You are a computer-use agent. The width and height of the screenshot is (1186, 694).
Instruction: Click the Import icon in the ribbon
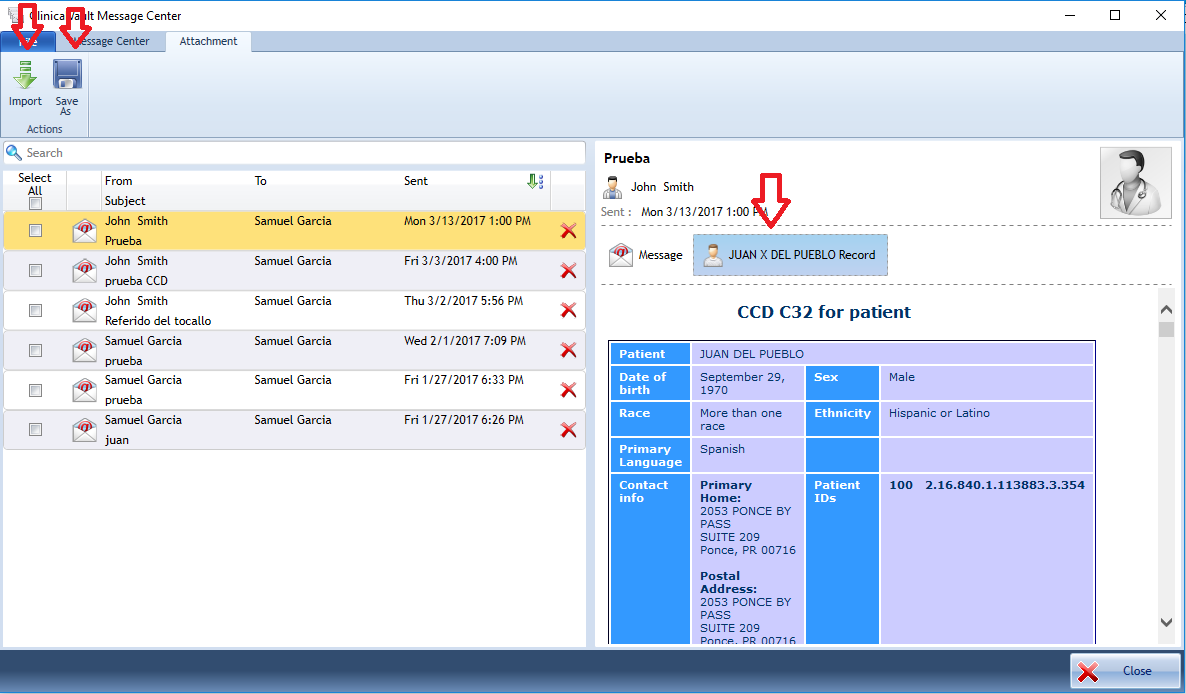point(25,77)
